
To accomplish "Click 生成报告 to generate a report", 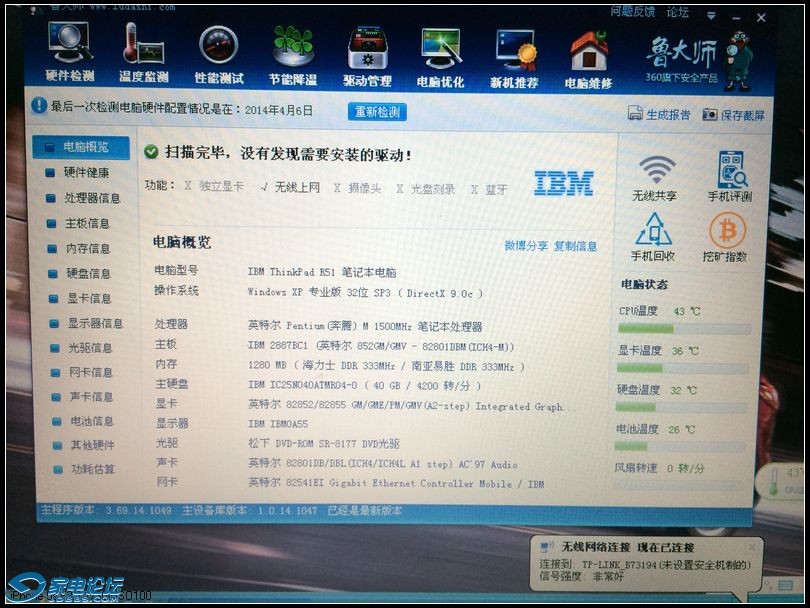I will click(x=660, y=115).
